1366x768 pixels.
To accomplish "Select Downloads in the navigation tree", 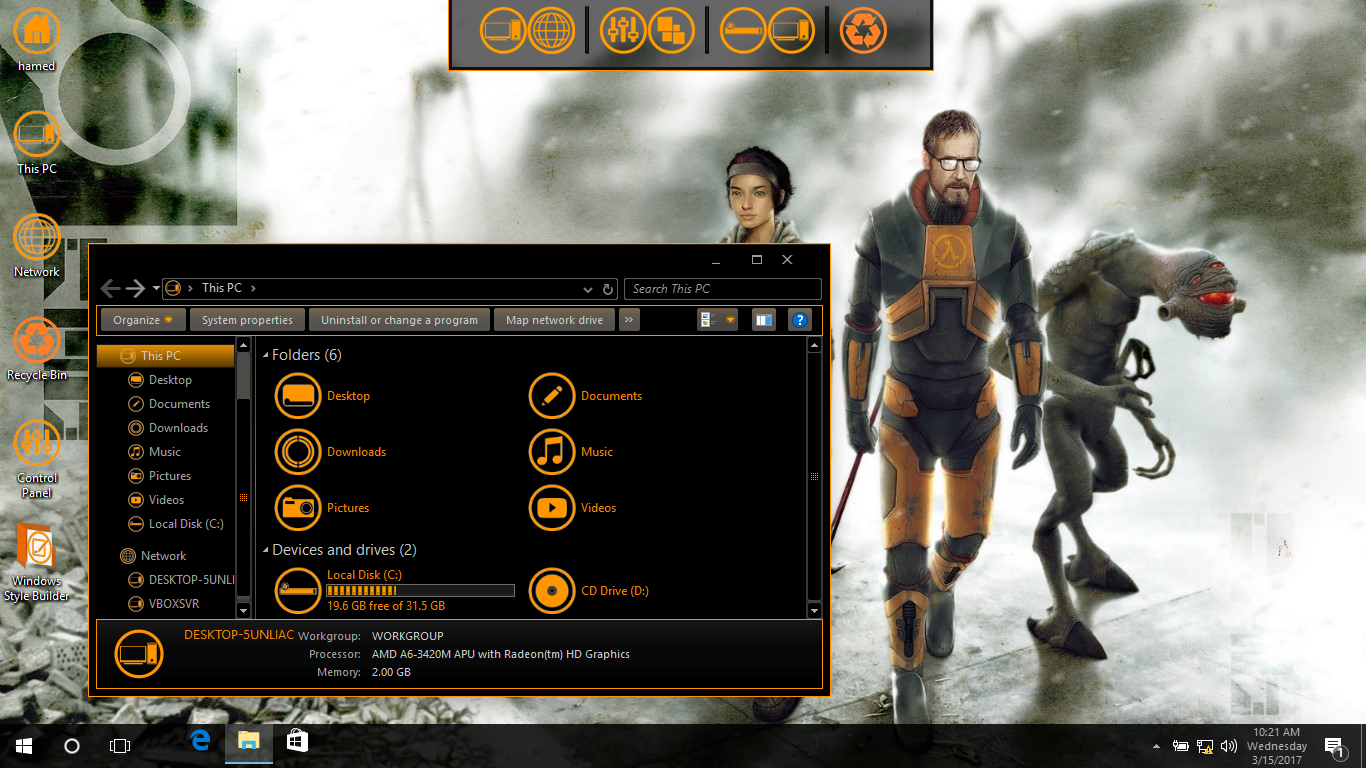I will (178, 428).
